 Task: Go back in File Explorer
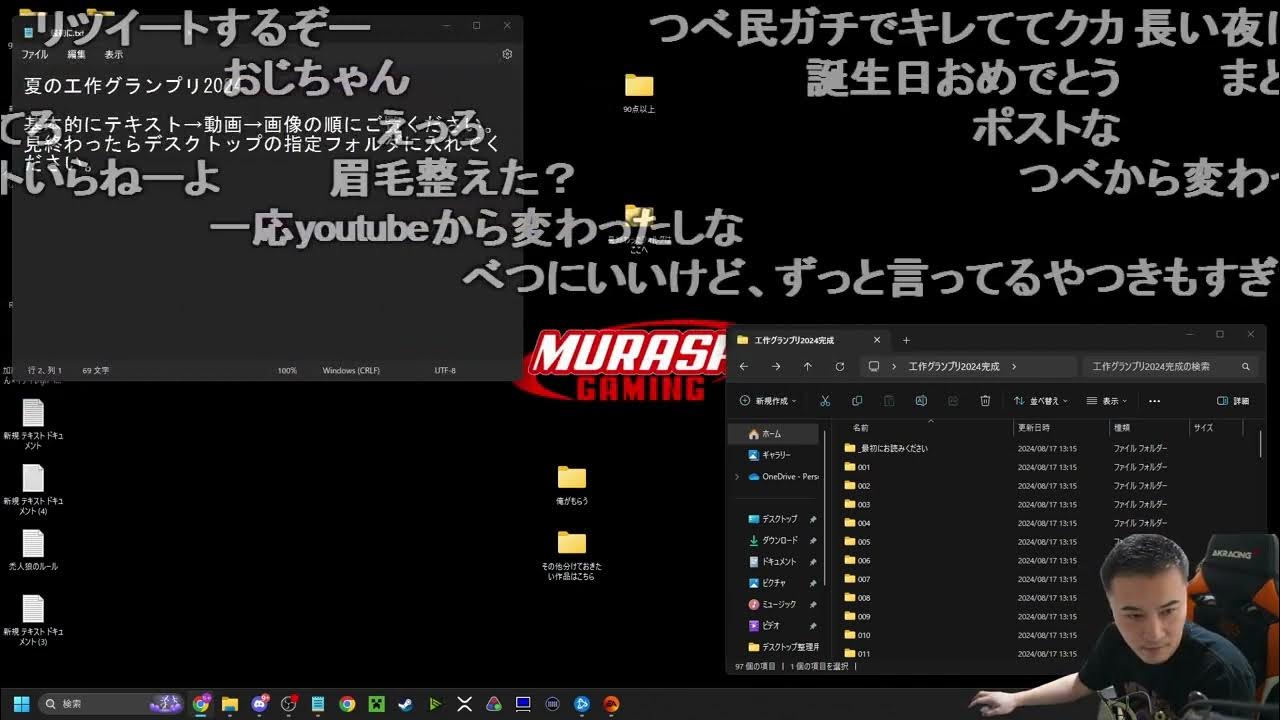pos(743,367)
